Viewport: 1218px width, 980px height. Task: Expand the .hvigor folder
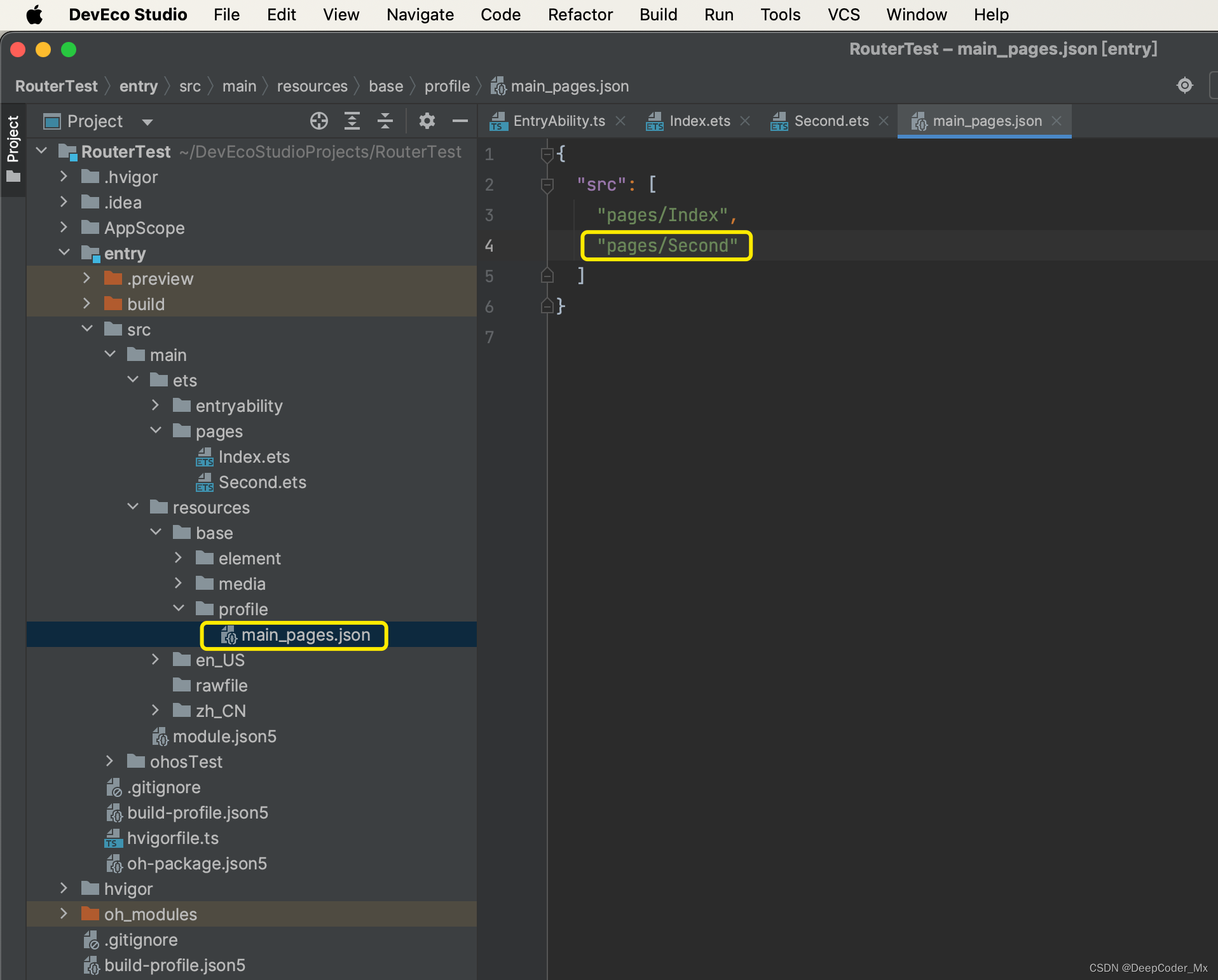64,177
